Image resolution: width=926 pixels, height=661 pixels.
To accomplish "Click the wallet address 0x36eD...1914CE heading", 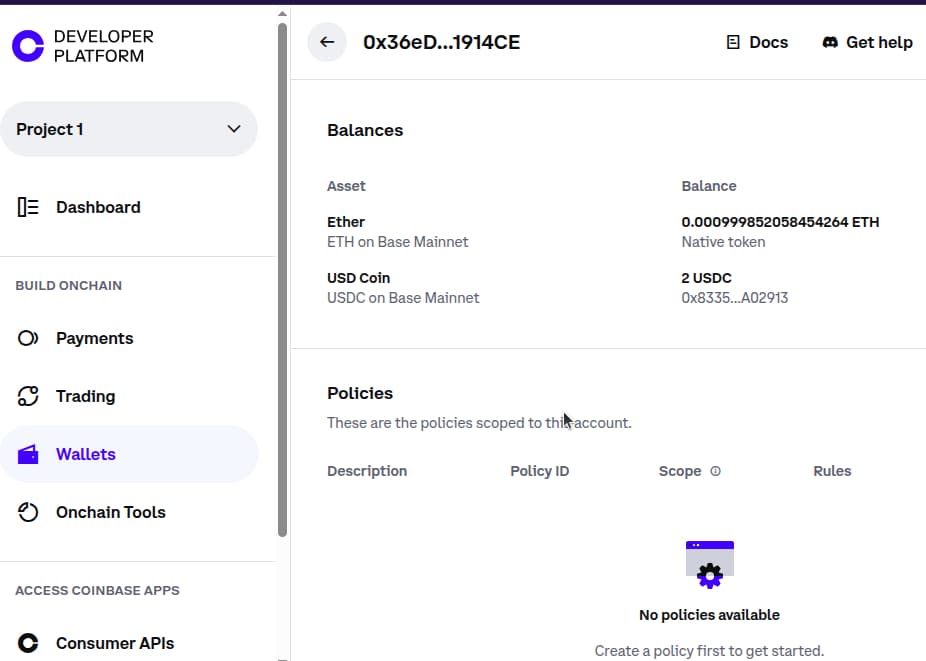I will 441,42.
